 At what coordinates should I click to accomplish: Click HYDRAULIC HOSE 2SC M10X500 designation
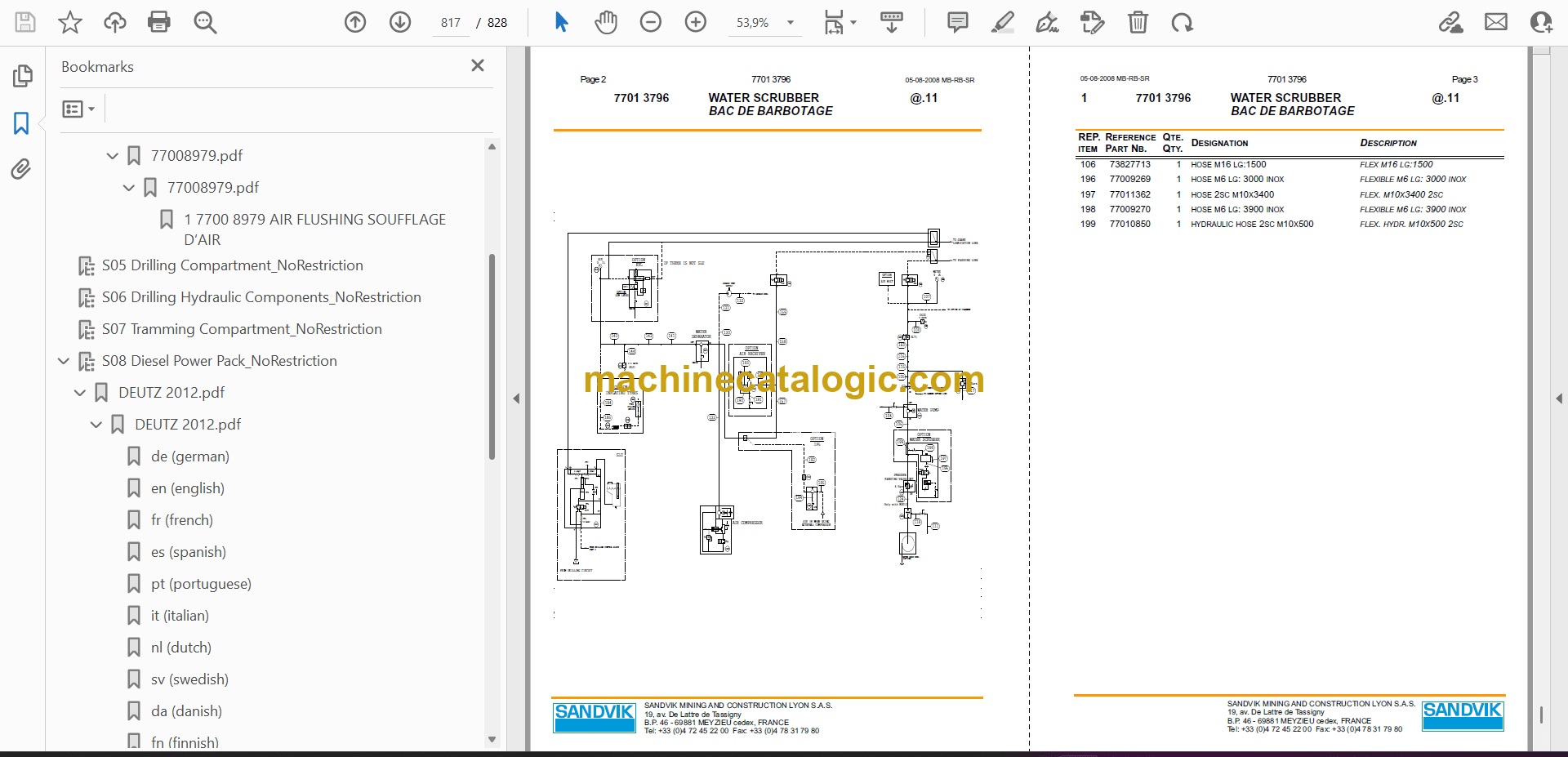coord(1252,225)
